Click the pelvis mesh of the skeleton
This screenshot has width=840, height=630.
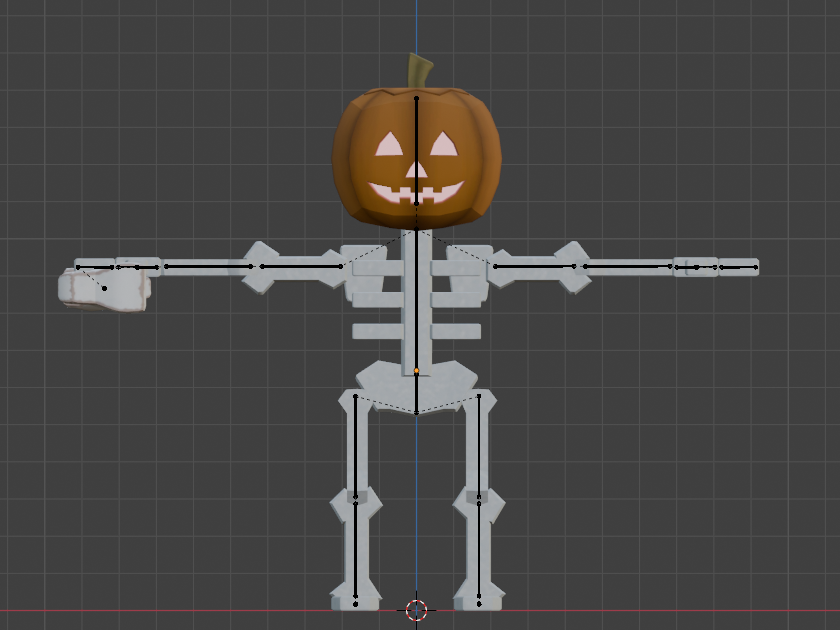tap(416, 386)
